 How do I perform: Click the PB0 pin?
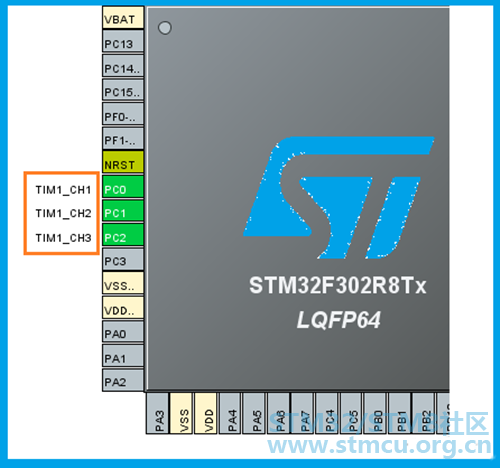375,413
